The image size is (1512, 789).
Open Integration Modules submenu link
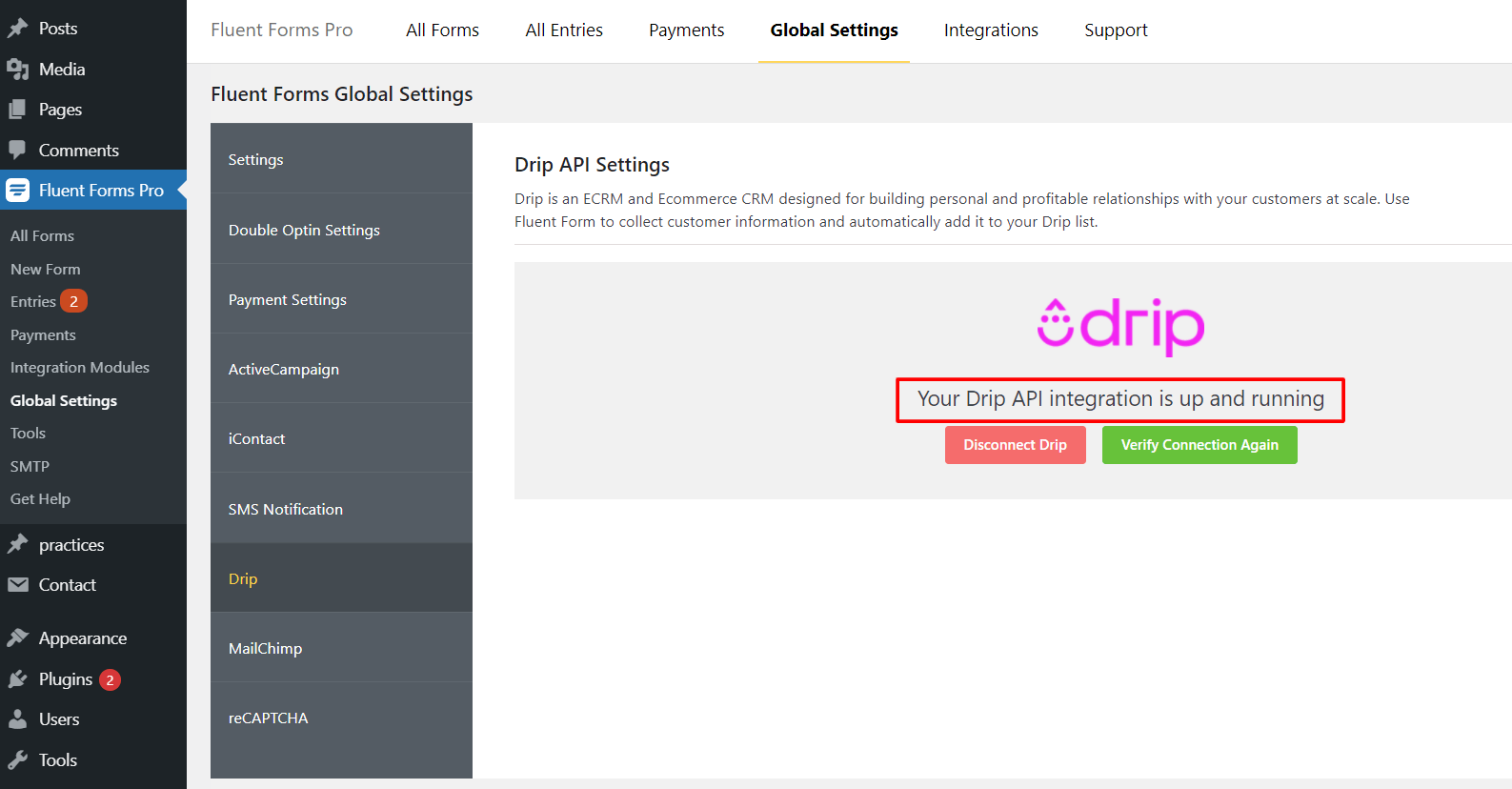click(x=80, y=367)
